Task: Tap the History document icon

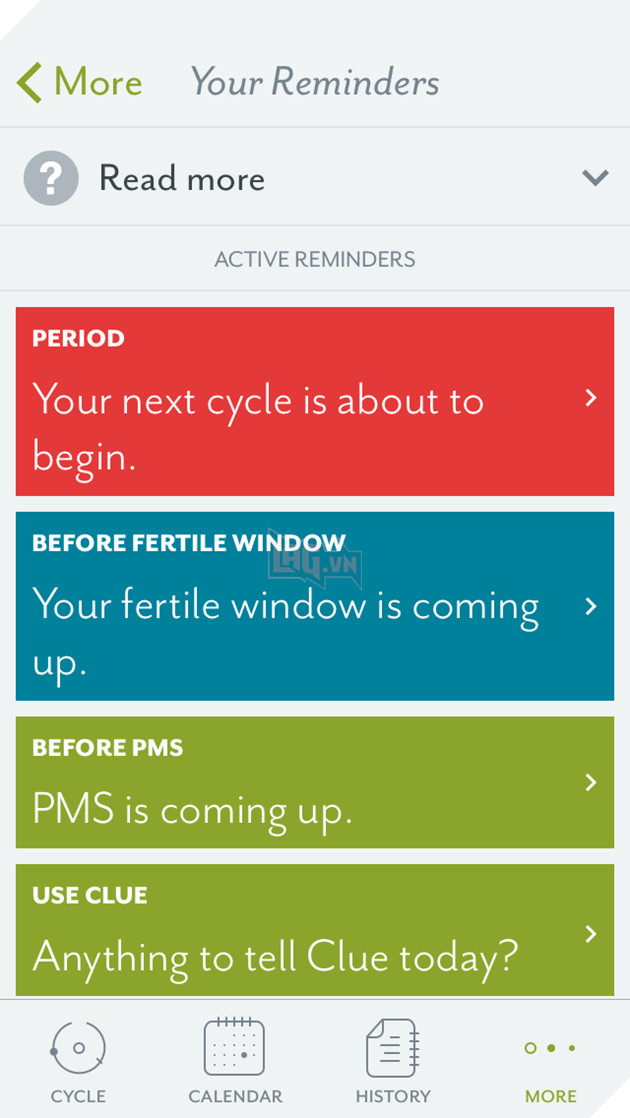Action: [x=392, y=1048]
